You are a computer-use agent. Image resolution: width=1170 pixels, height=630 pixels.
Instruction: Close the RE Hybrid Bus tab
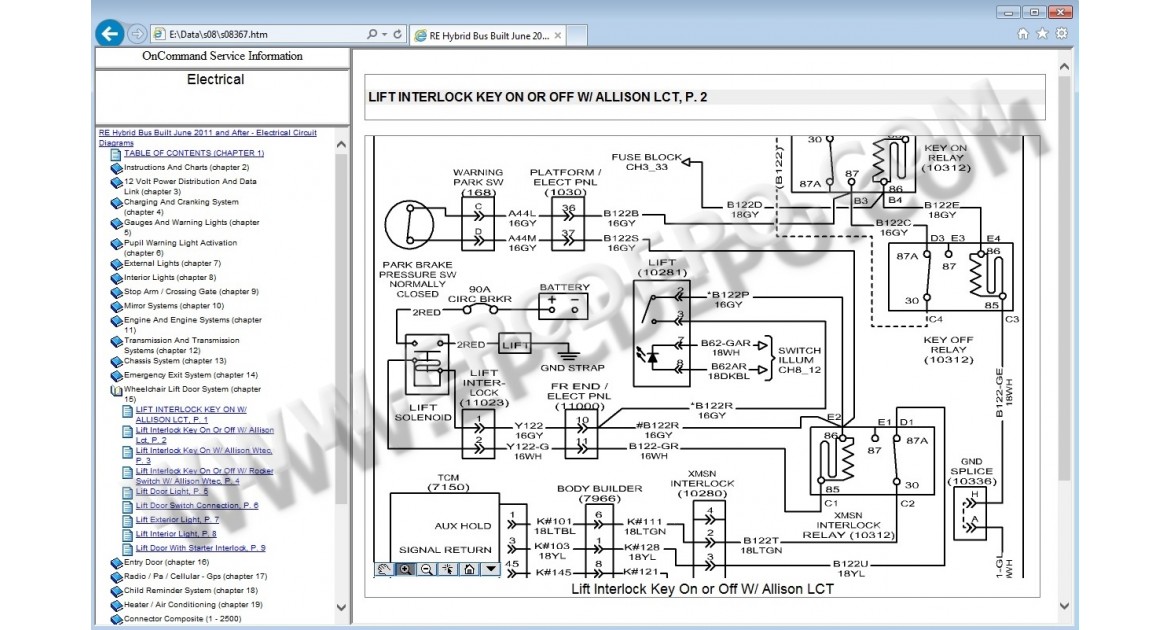click(557, 35)
